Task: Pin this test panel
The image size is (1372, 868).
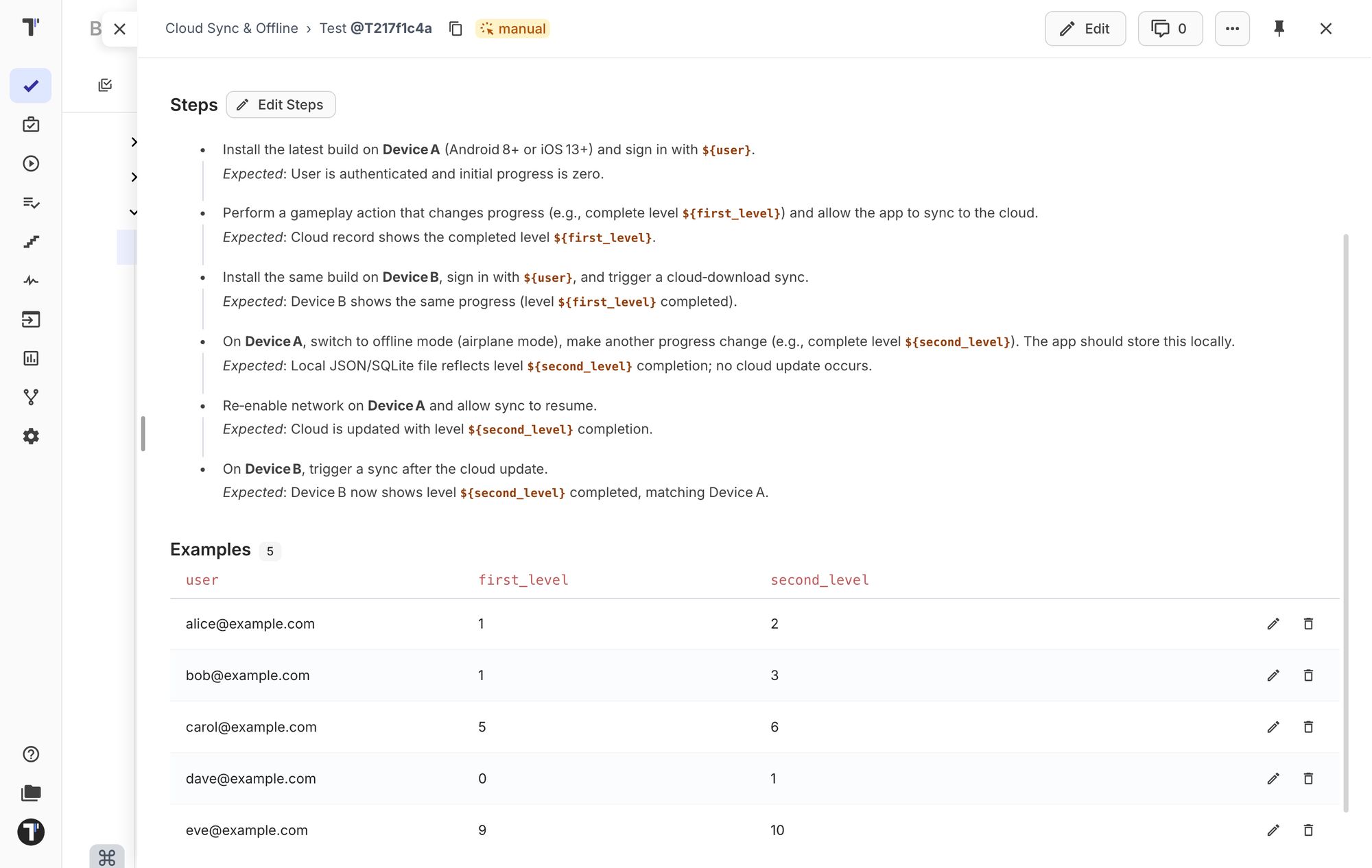Action: click(x=1279, y=29)
